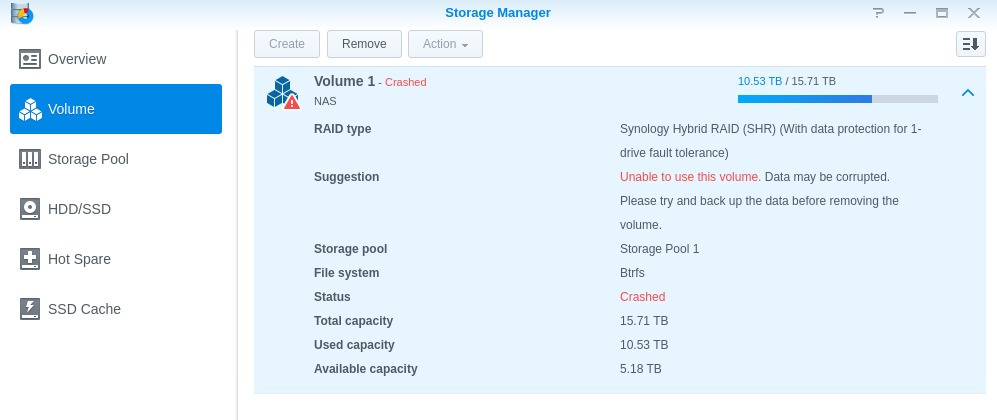
Task: Click the HDD/SSD disk icon
Action: [x=30, y=209]
